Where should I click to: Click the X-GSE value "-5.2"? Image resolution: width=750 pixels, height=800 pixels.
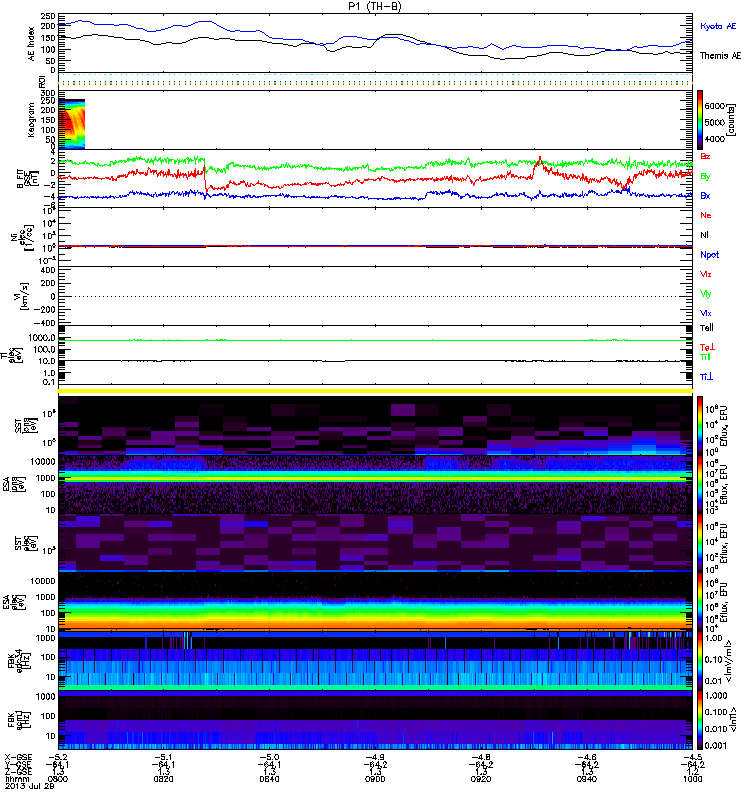58,757
